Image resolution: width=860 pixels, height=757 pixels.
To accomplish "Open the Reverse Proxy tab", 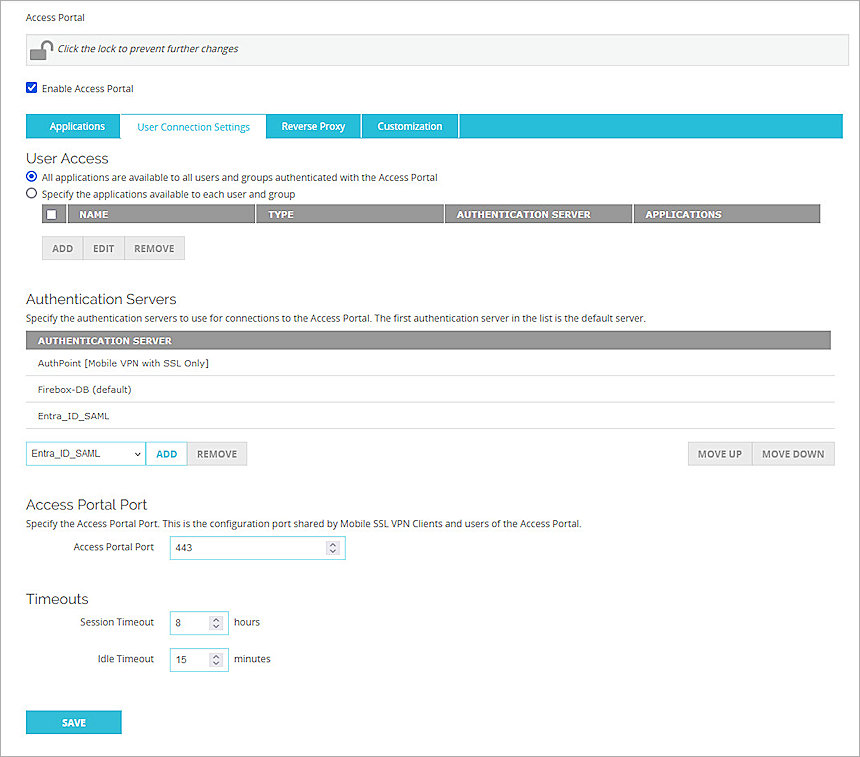I will tap(312, 126).
